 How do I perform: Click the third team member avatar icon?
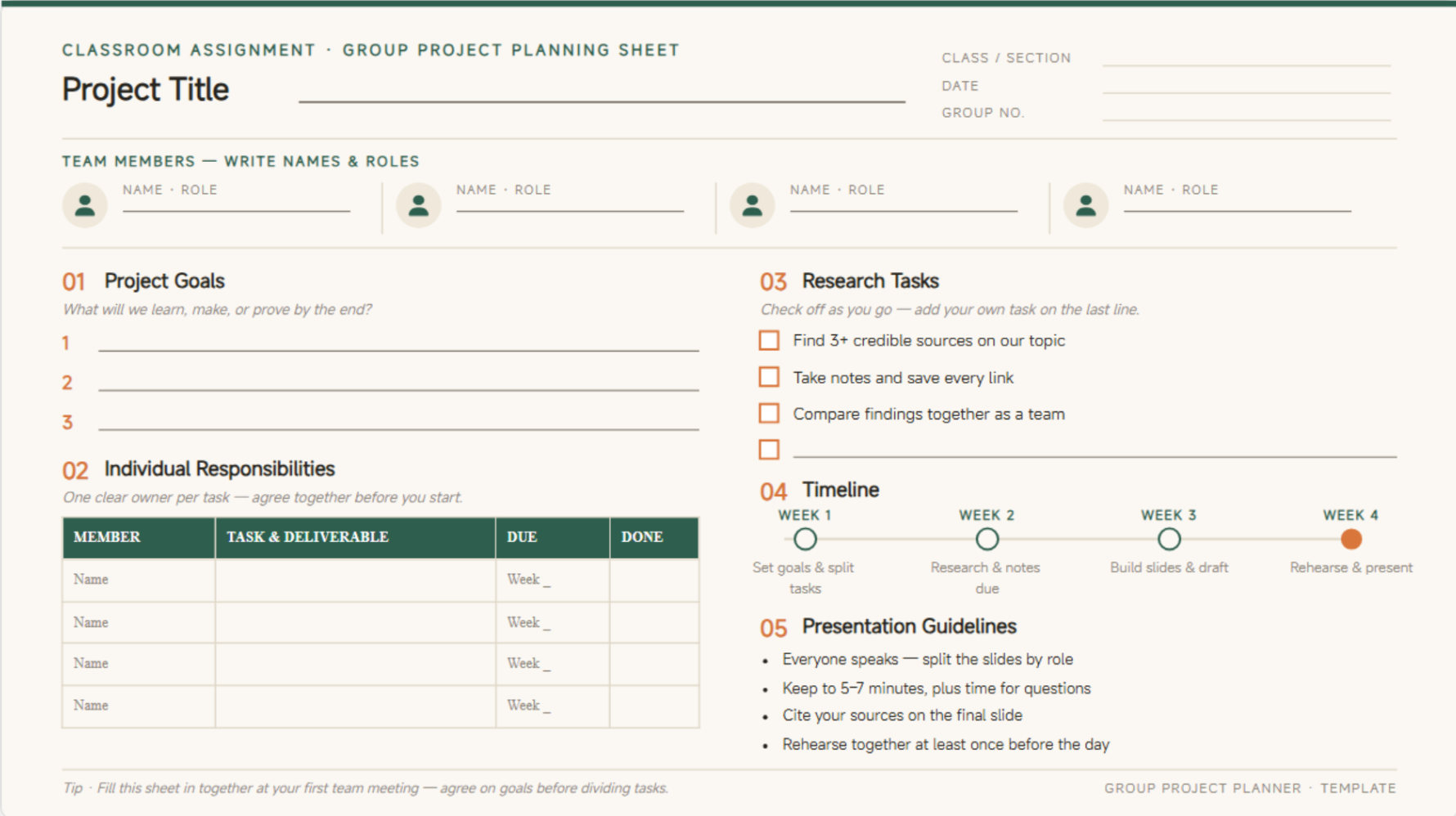coord(753,205)
